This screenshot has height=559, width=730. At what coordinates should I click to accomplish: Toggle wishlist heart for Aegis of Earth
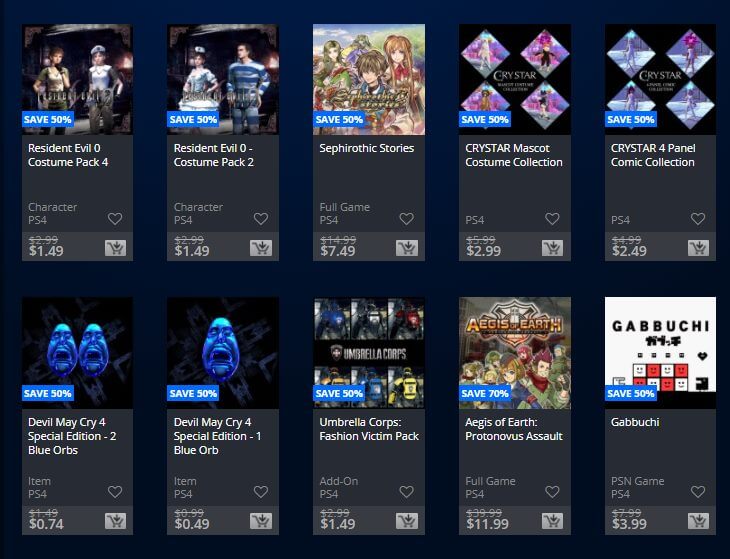(x=552, y=492)
